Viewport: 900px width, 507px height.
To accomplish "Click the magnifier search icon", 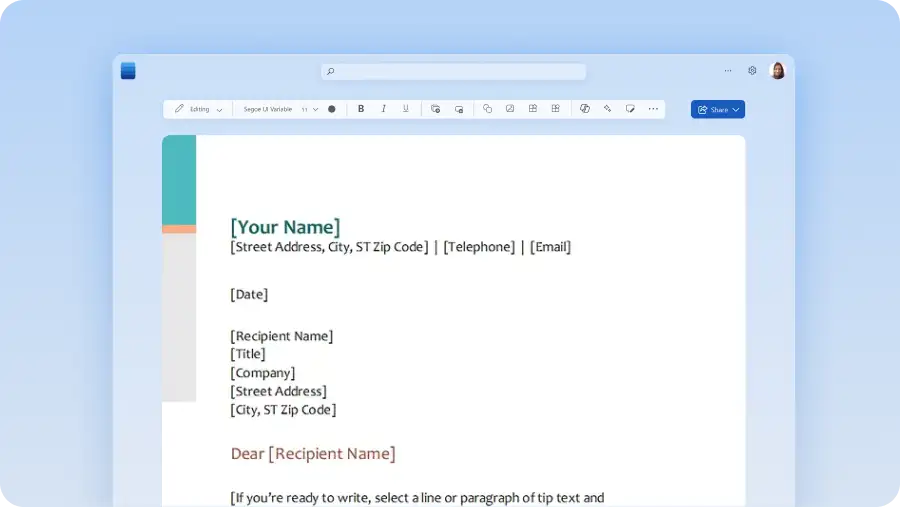I will point(331,71).
